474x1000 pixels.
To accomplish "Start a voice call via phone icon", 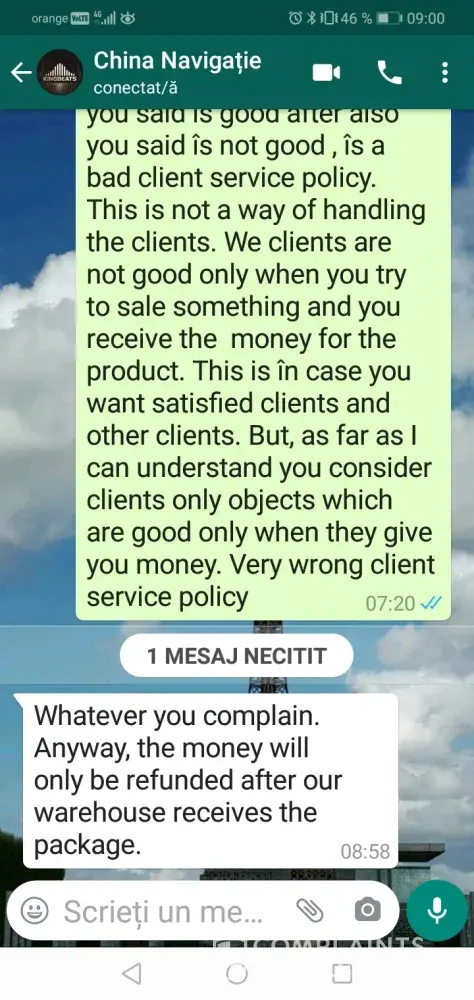I will pyautogui.click(x=390, y=73).
